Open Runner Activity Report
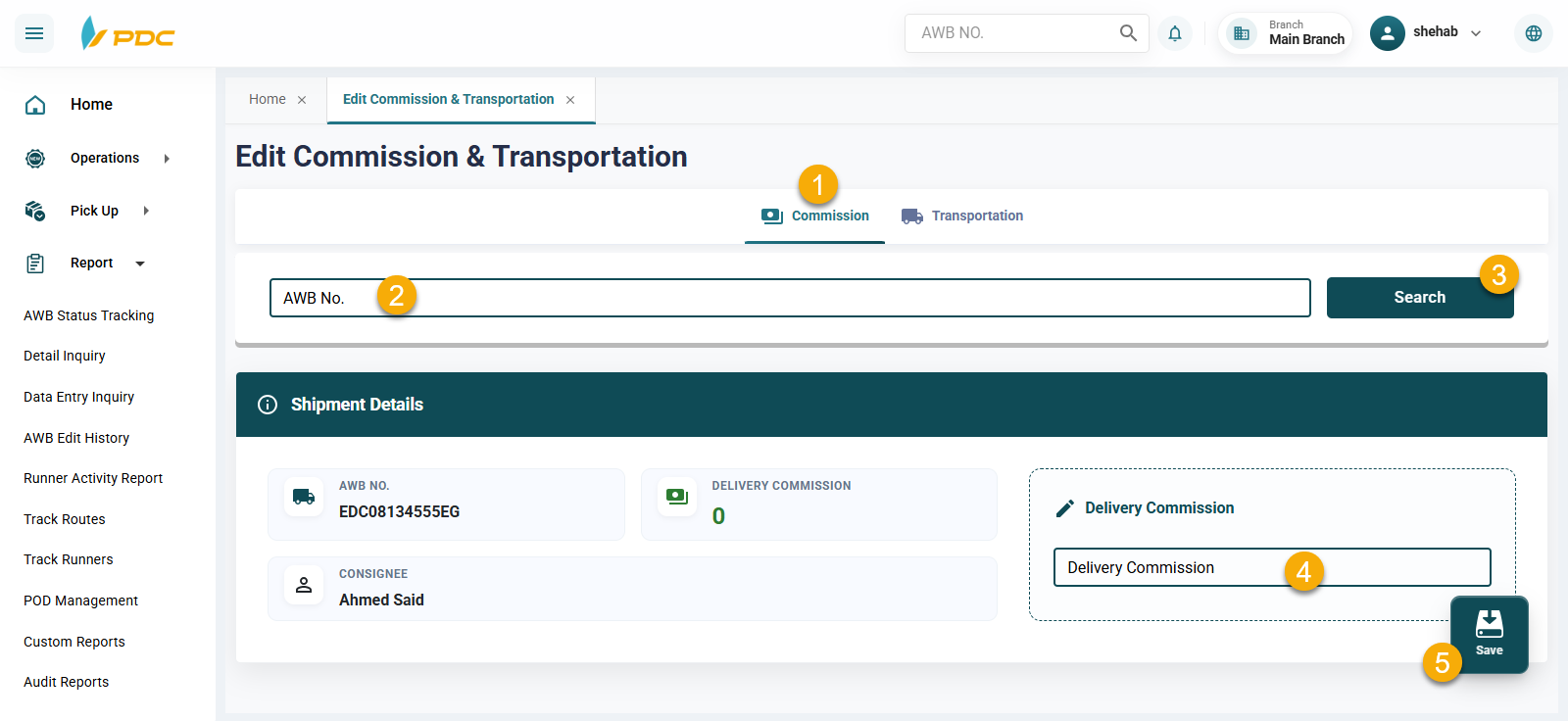 pyautogui.click(x=93, y=478)
